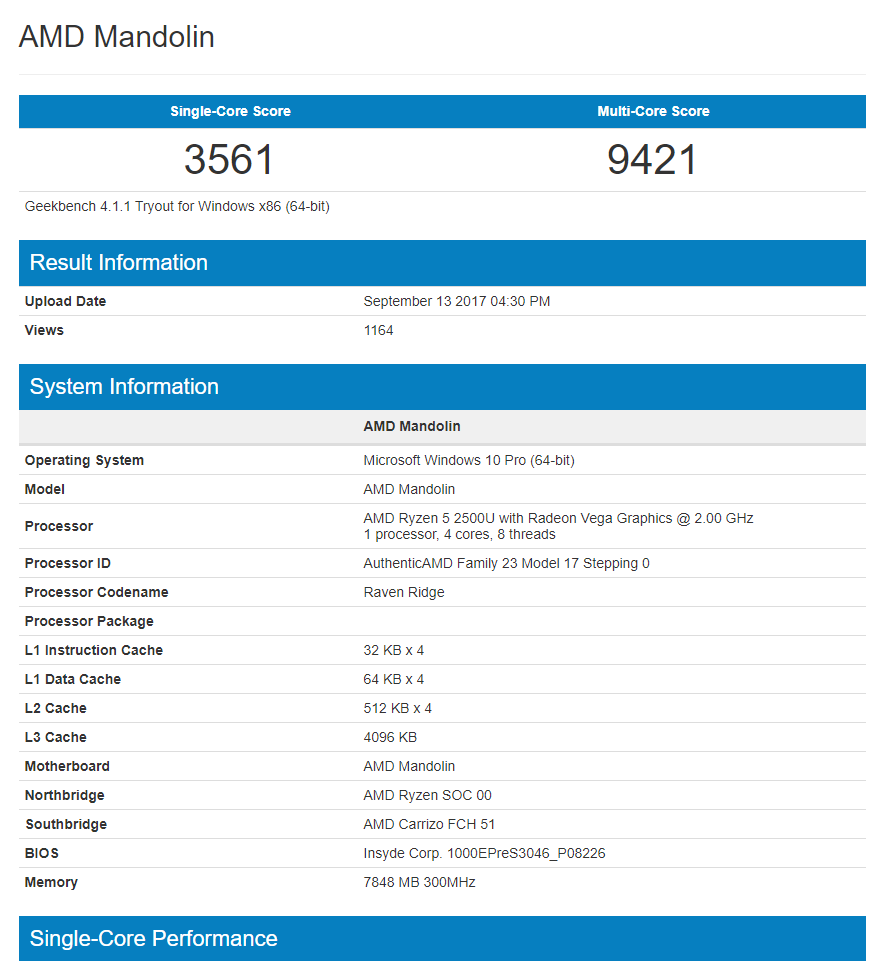
Task: Click the Northbridge label
Action: coord(64,796)
